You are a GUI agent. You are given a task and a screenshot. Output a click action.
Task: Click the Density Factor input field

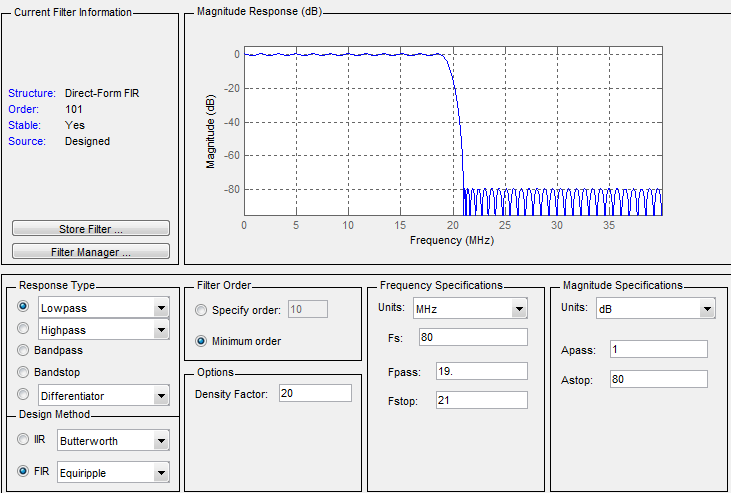pos(316,393)
